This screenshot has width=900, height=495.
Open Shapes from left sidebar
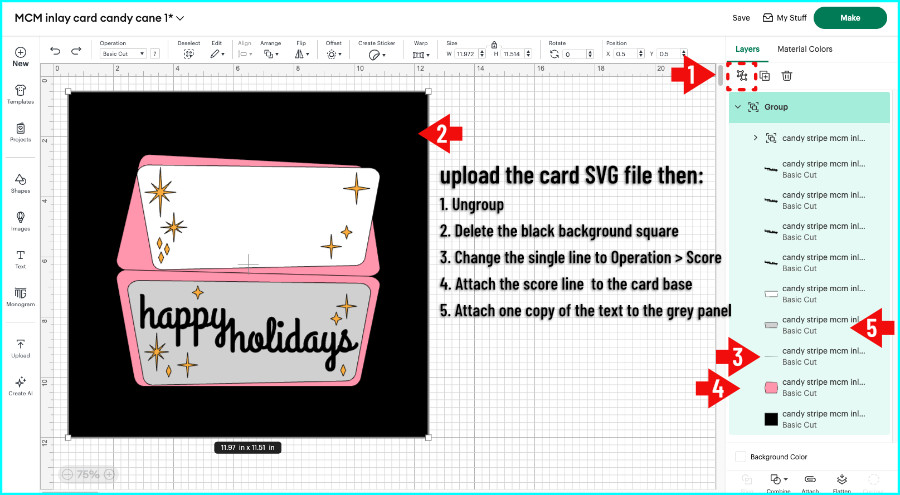(x=20, y=184)
